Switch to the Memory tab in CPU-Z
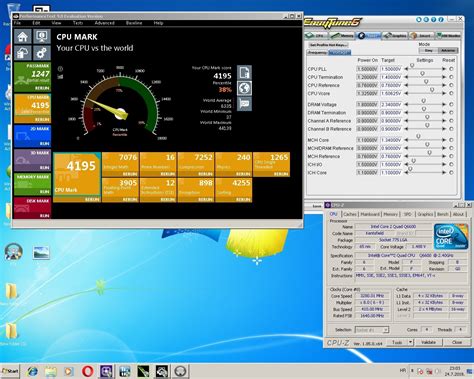Viewport: 474px width, 379px height. click(x=390, y=214)
